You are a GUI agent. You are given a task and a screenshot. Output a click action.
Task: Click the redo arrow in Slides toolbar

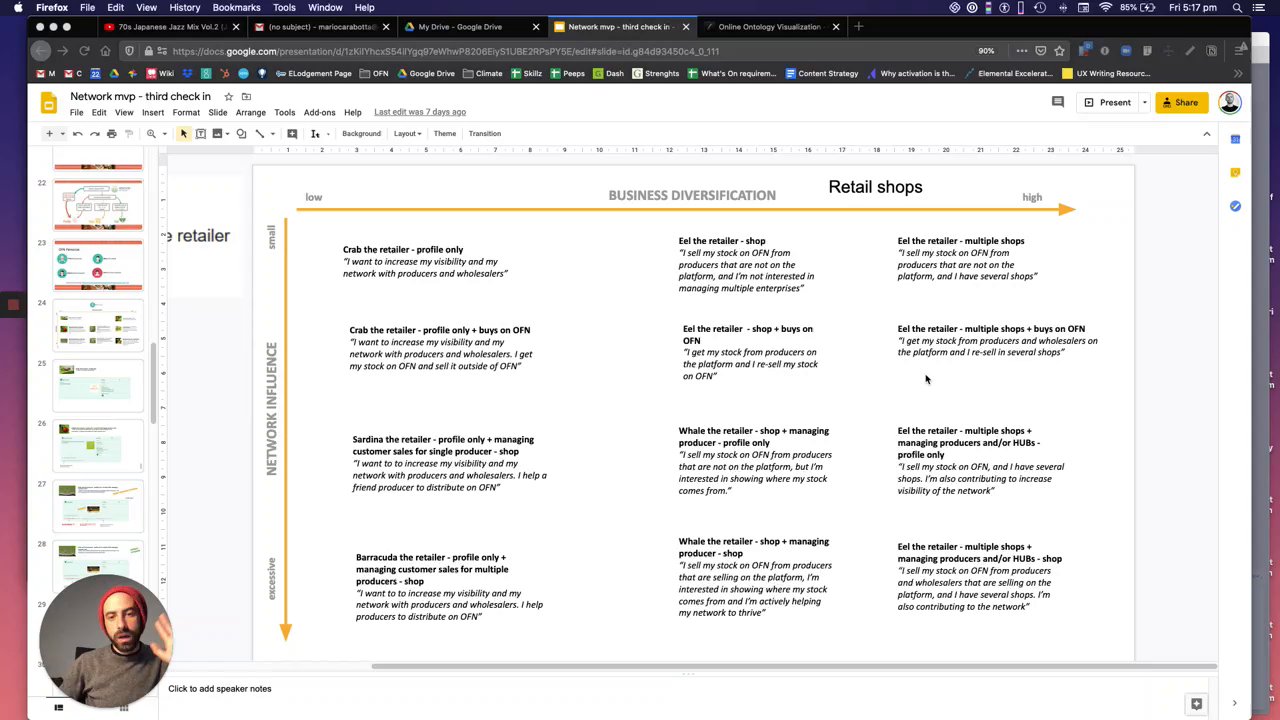(x=95, y=134)
